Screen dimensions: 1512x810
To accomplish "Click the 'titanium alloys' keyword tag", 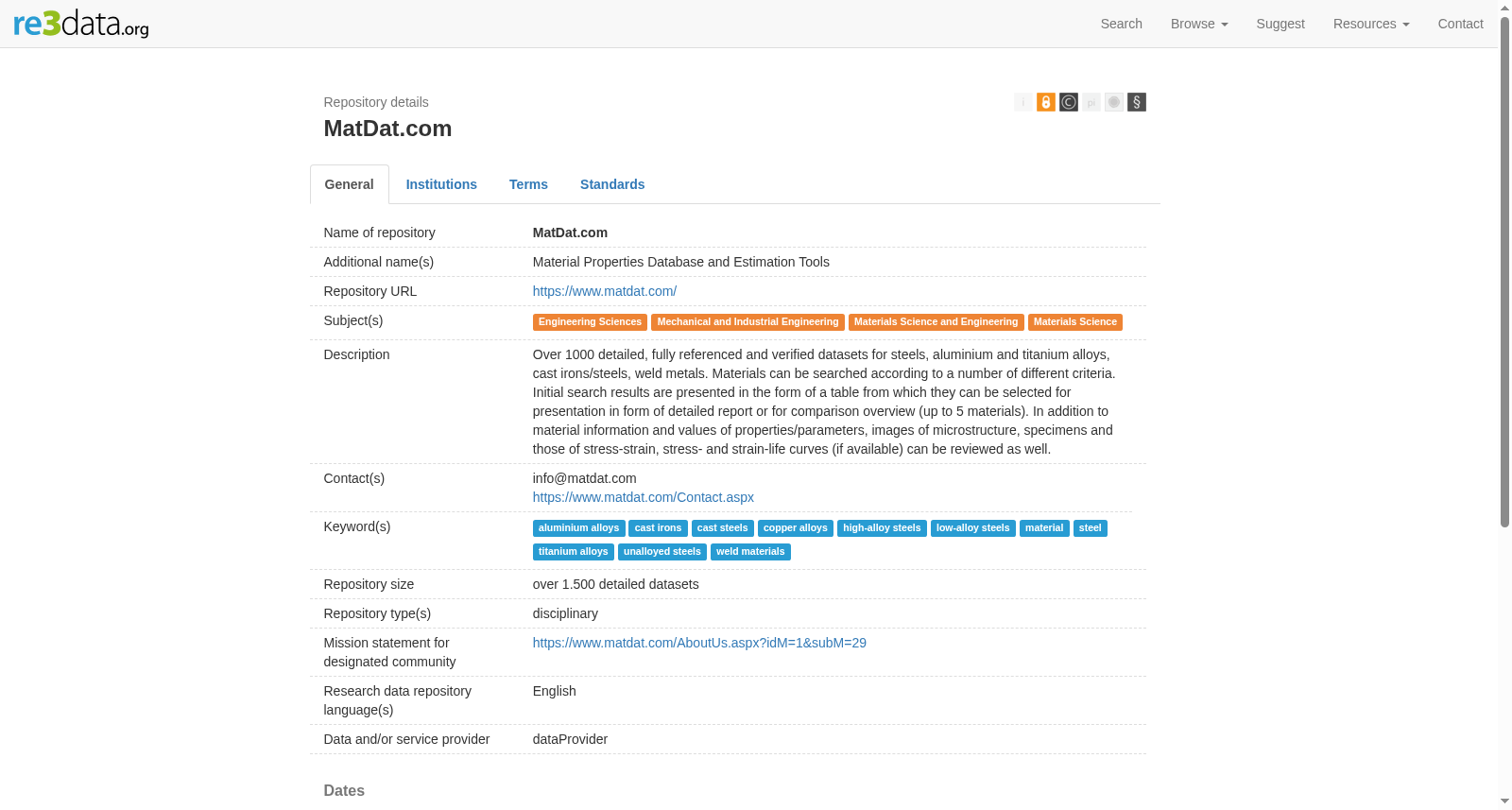I will [x=574, y=552].
